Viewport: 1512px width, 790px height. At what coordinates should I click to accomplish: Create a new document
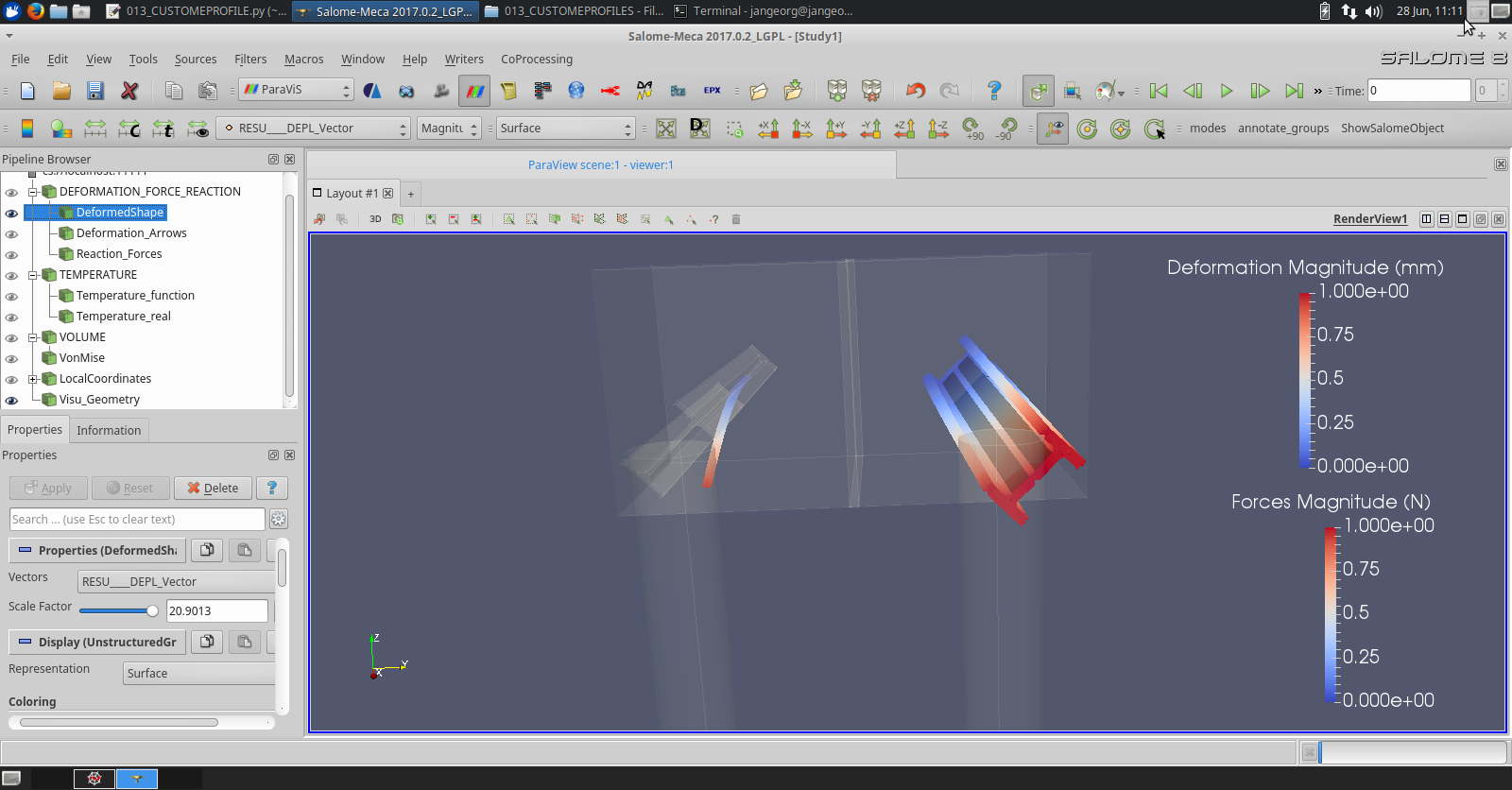tap(27, 91)
